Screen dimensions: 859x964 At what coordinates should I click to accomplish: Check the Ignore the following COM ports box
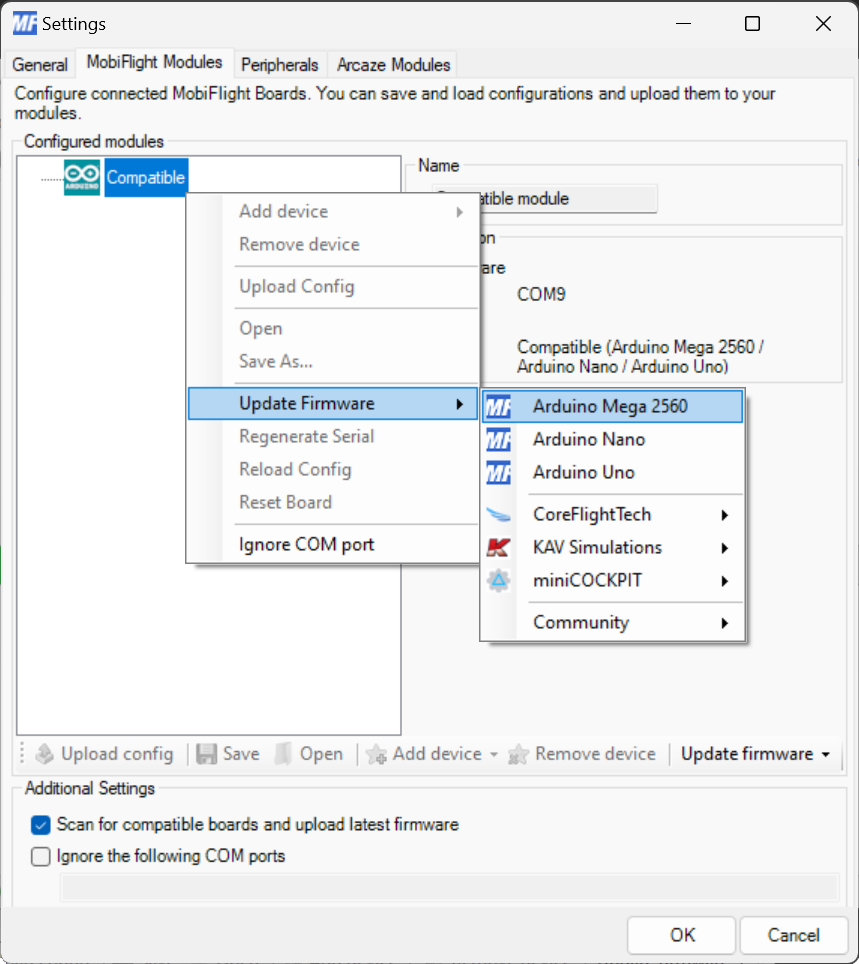(x=40, y=856)
